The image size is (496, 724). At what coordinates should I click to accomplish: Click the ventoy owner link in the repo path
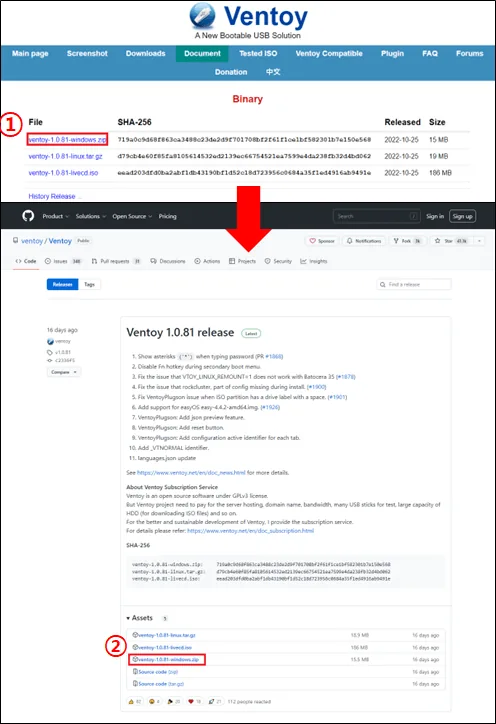click(32, 241)
